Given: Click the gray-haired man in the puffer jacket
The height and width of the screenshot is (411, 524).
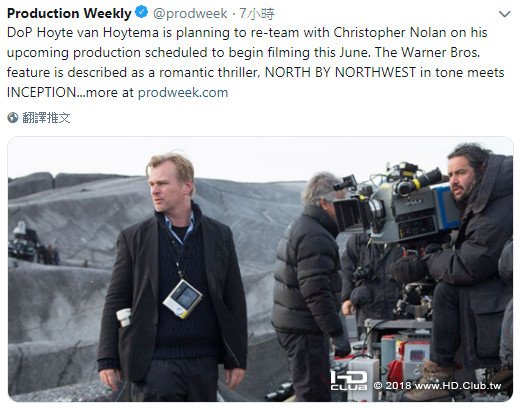Looking at the screenshot, I should coord(309,284).
